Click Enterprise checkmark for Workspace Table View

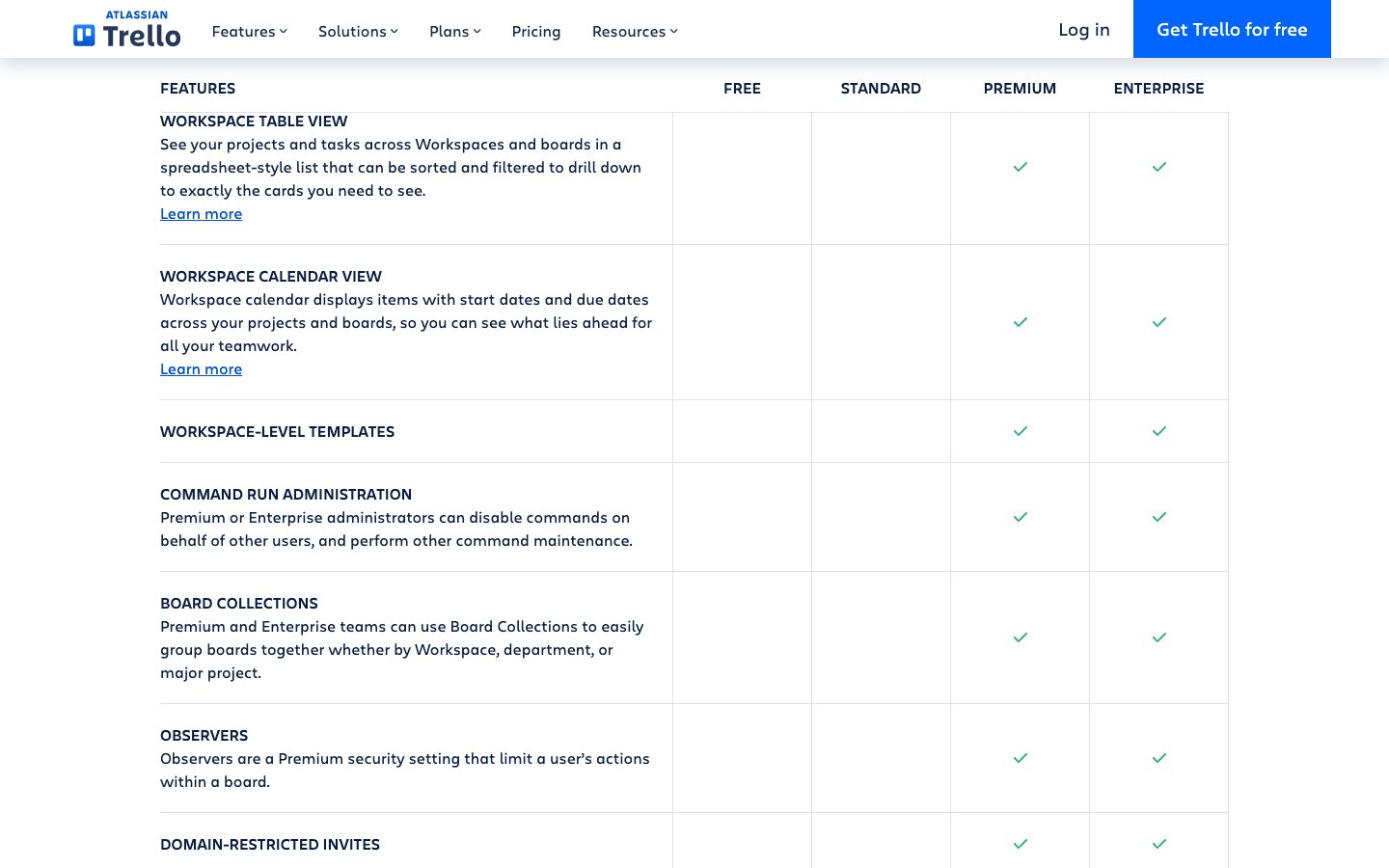point(1158,167)
